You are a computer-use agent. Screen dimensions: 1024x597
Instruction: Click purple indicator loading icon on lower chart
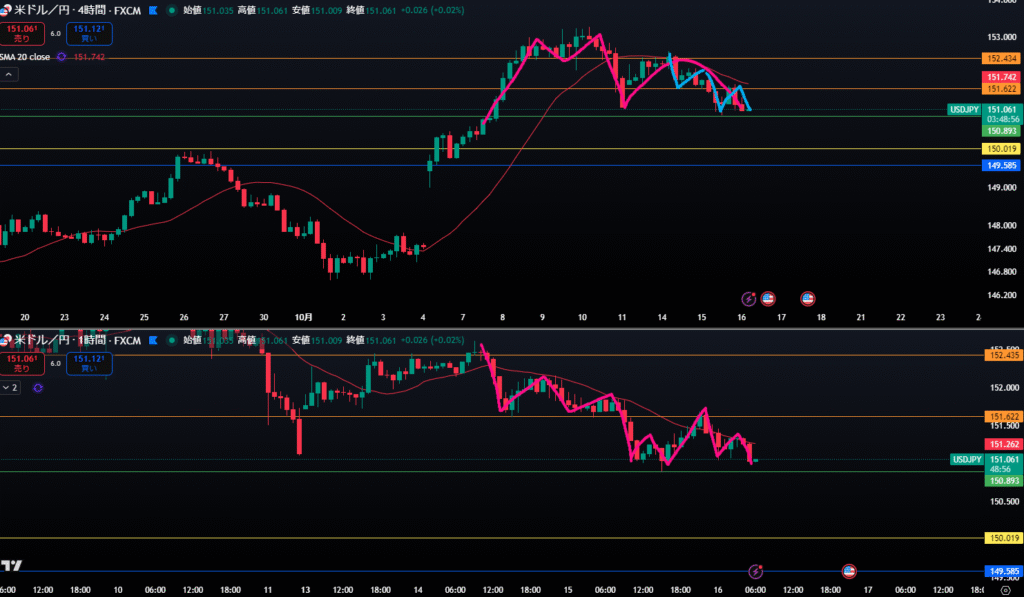(x=38, y=387)
